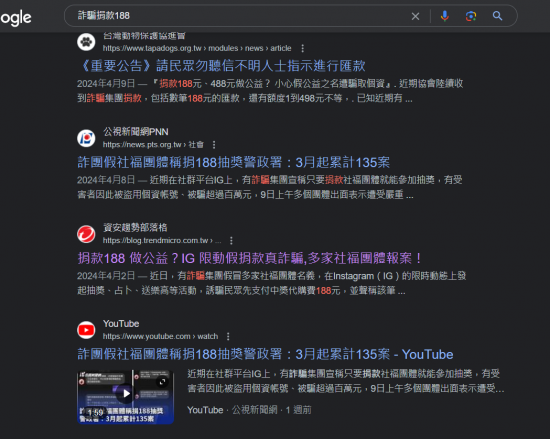Viewport: 550px width, 439px height.
Task: Open the YouTube 詐團假社福團體 video title
Action: (x=265, y=354)
